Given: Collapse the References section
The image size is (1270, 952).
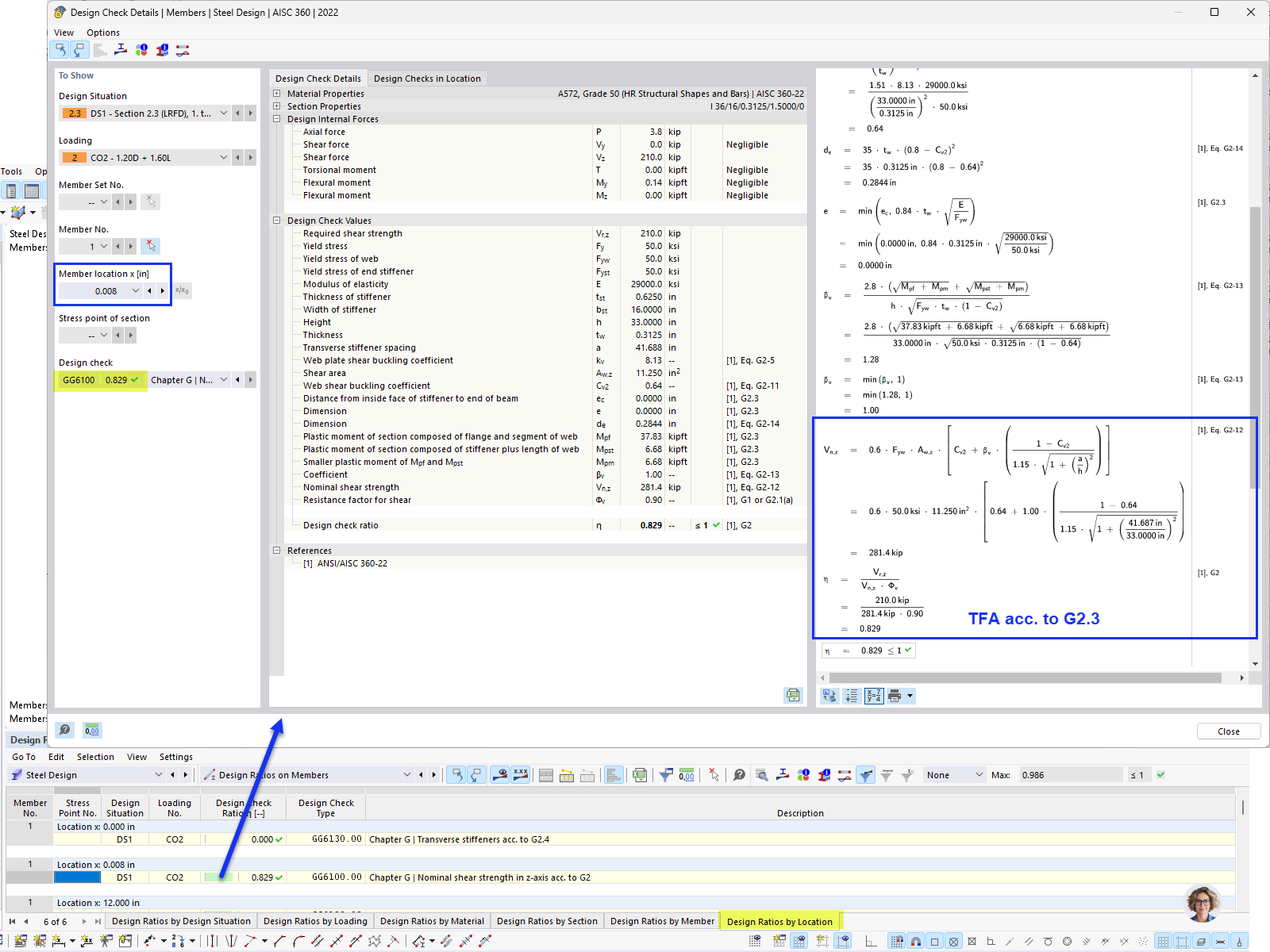Looking at the screenshot, I should pyautogui.click(x=276, y=551).
